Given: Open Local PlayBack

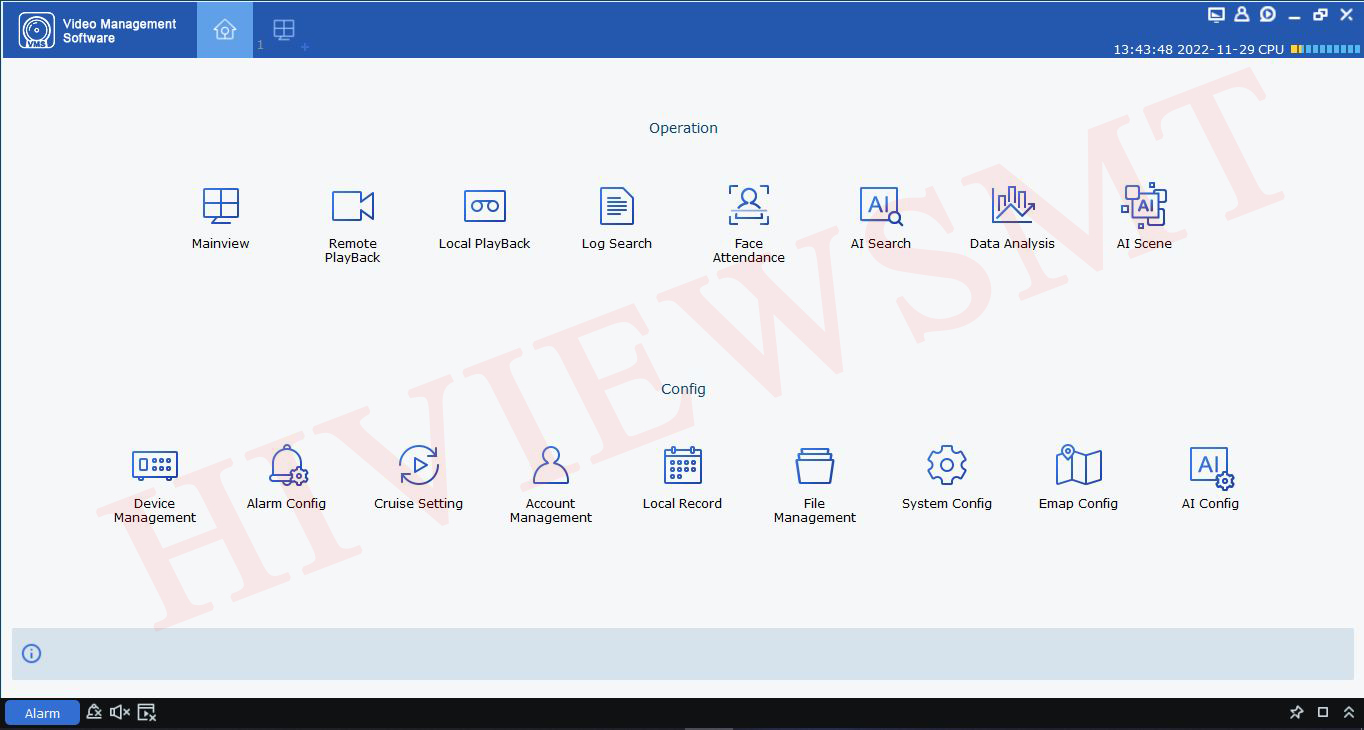Looking at the screenshot, I should (484, 206).
